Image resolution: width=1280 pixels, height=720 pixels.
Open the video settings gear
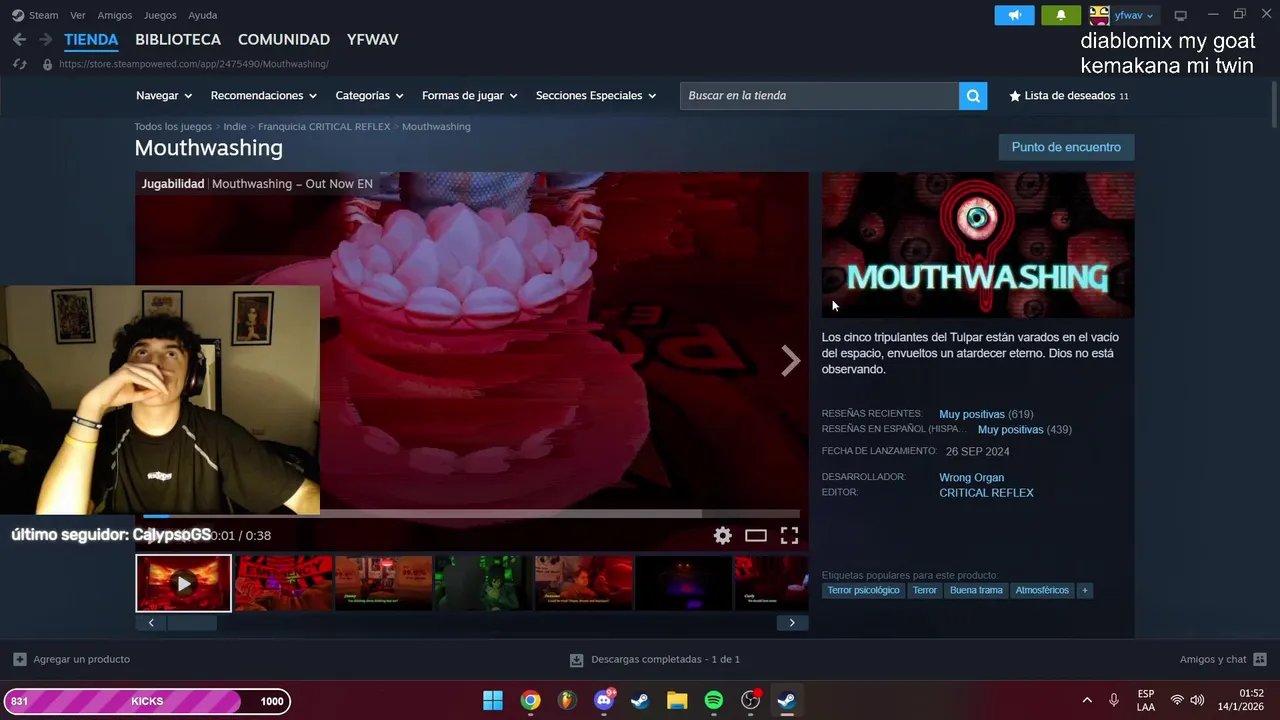point(722,535)
